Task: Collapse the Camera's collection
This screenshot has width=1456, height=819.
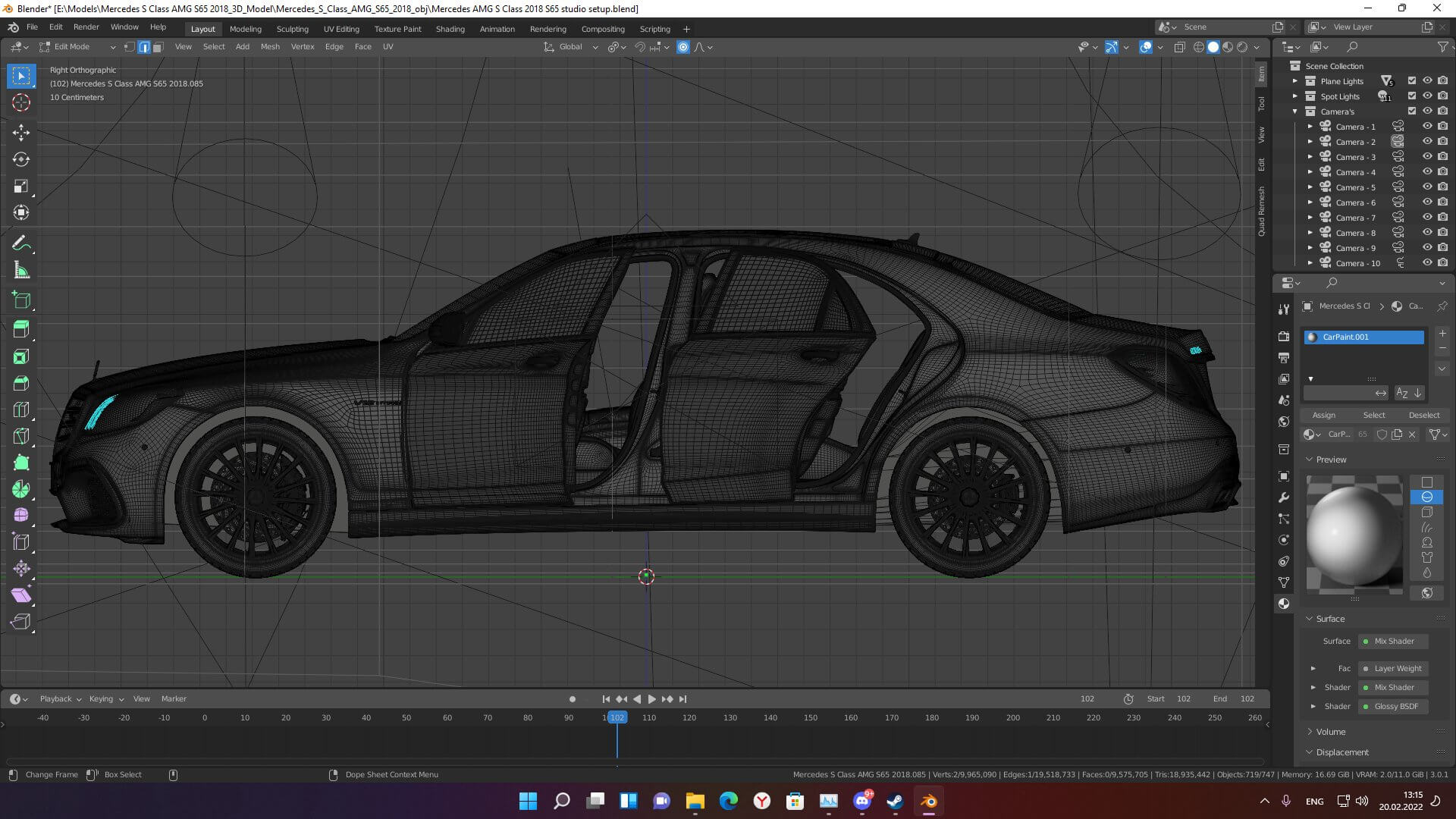Action: (x=1295, y=111)
